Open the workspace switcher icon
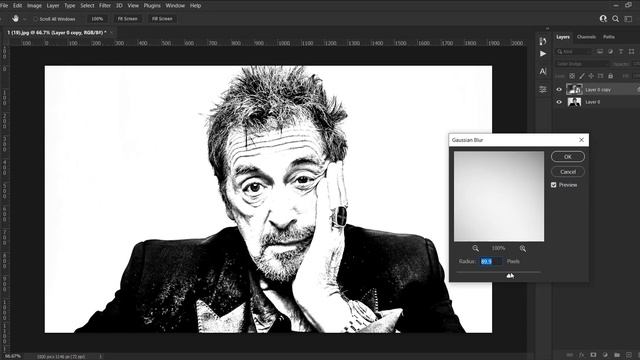640x360 pixels. [x=628, y=19]
